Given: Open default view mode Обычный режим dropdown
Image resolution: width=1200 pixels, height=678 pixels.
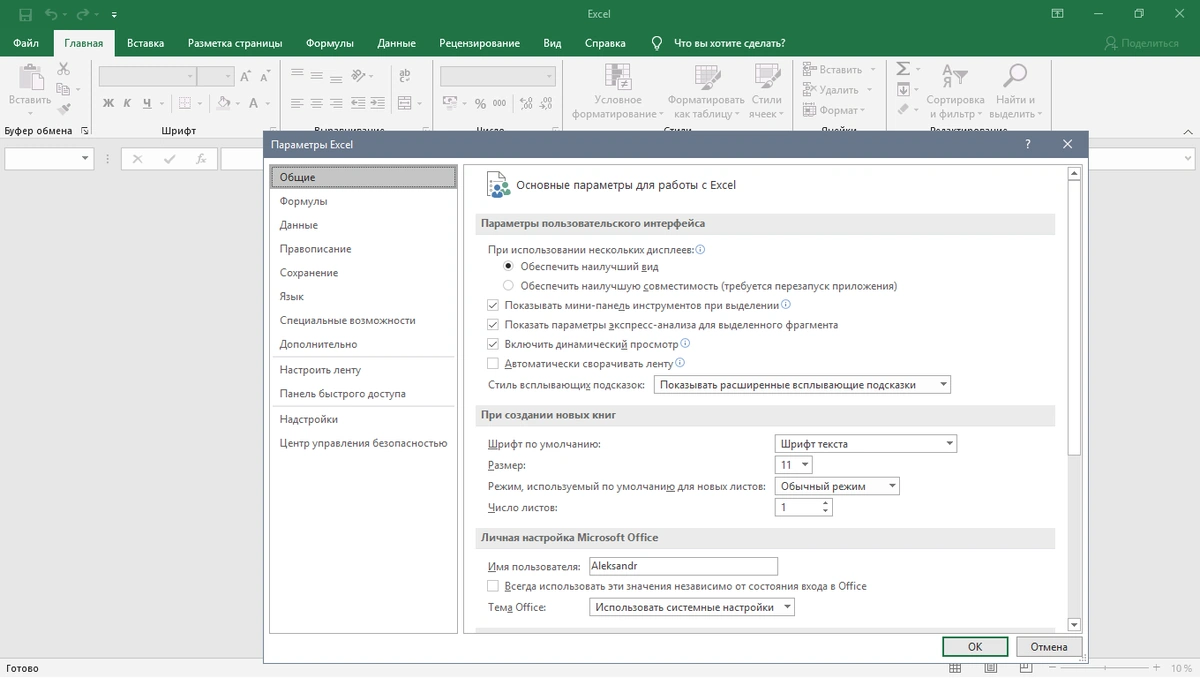Looking at the screenshot, I should [837, 486].
